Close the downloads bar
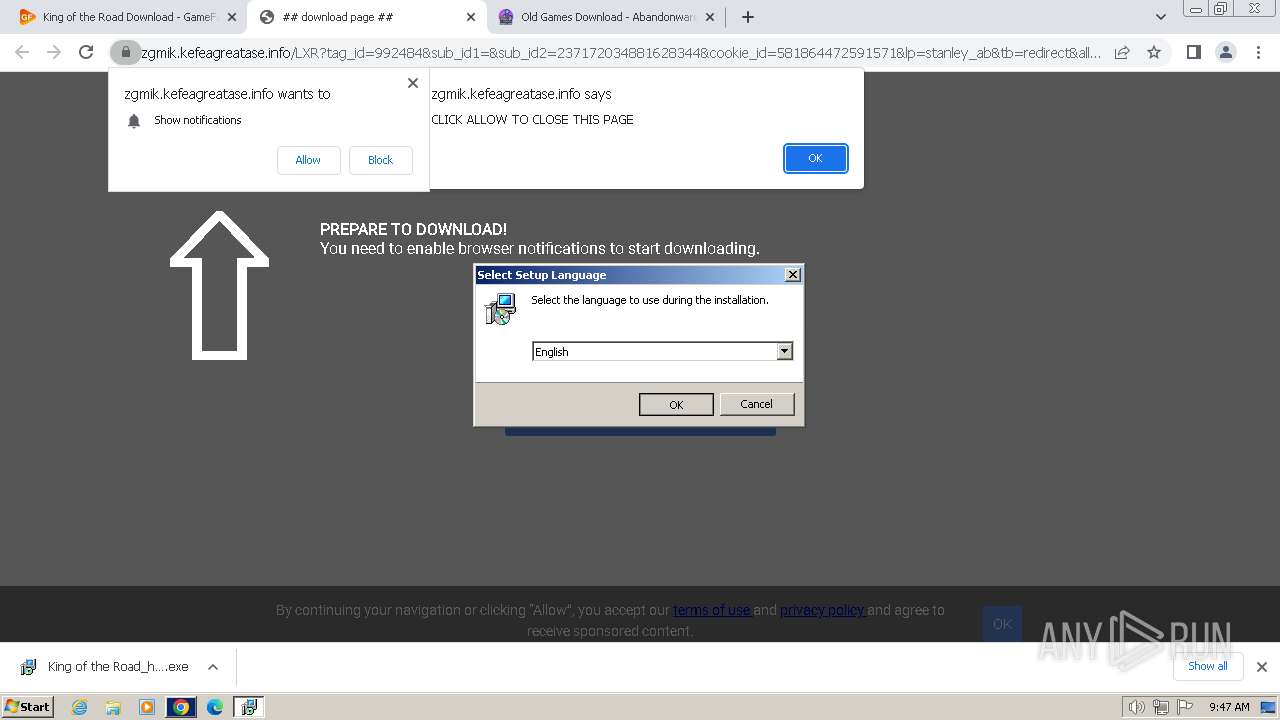1280x720 pixels. pyautogui.click(x=1262, y=667)
